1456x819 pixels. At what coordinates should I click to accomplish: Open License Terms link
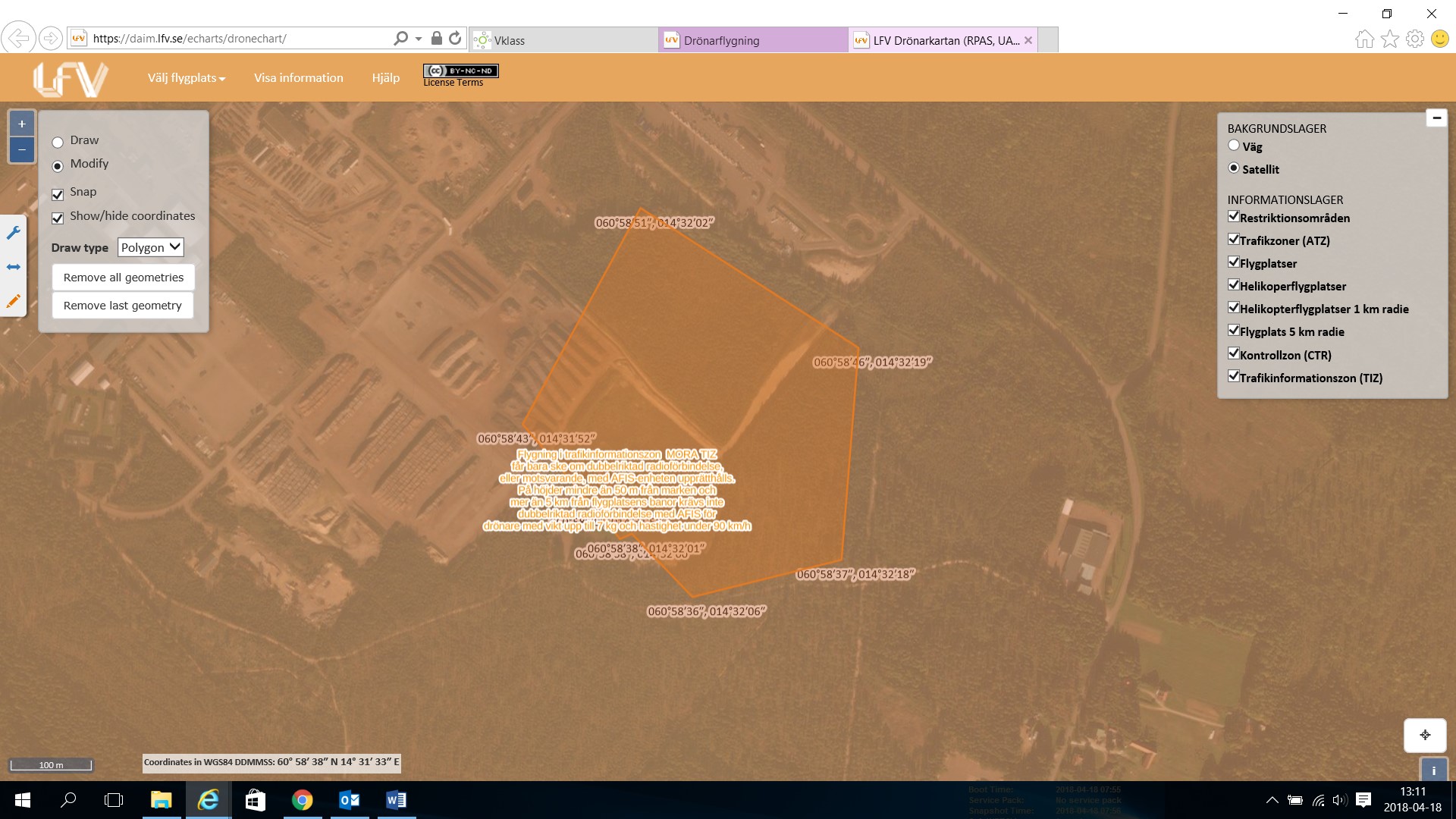[x=453, y=83]
